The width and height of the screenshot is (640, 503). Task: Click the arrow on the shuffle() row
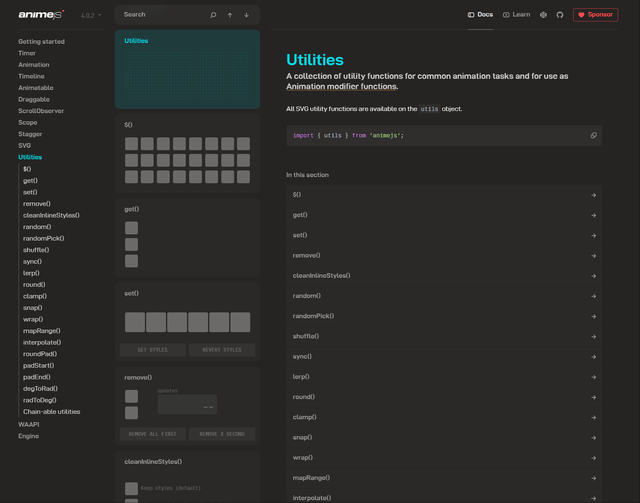(x=593, y=336)
